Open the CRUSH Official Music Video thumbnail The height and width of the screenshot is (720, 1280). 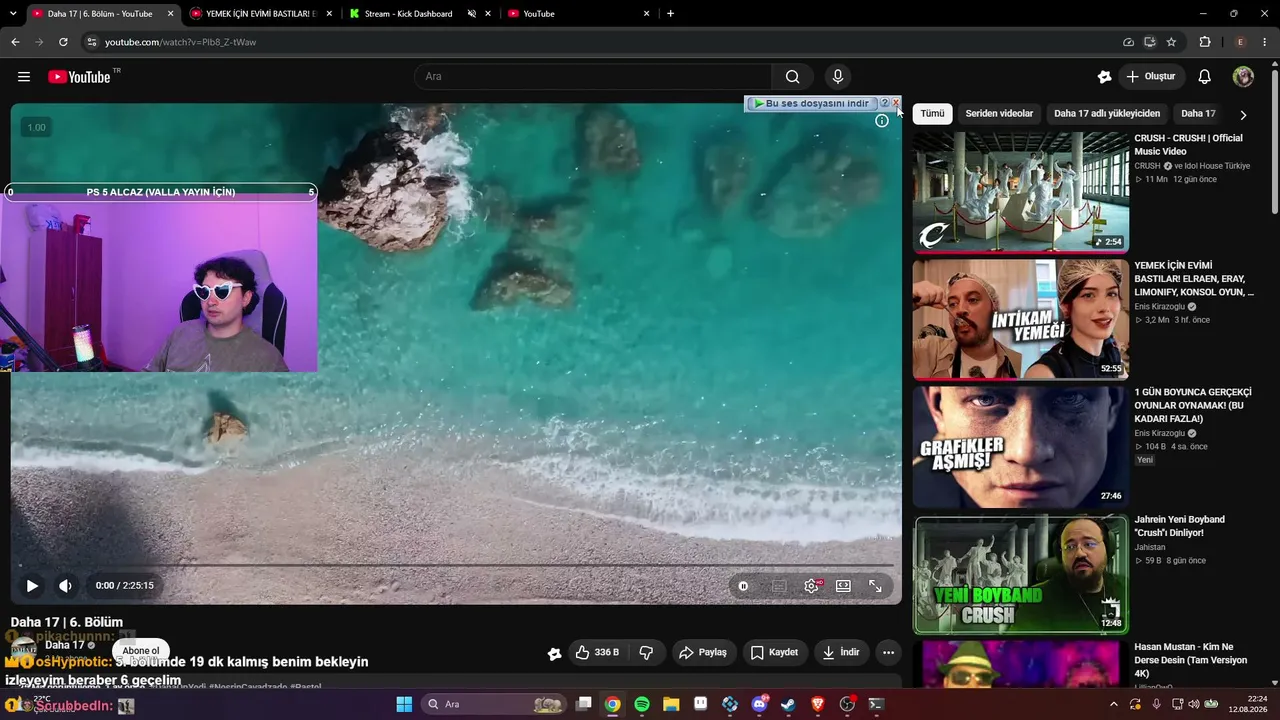point(1021,192)
